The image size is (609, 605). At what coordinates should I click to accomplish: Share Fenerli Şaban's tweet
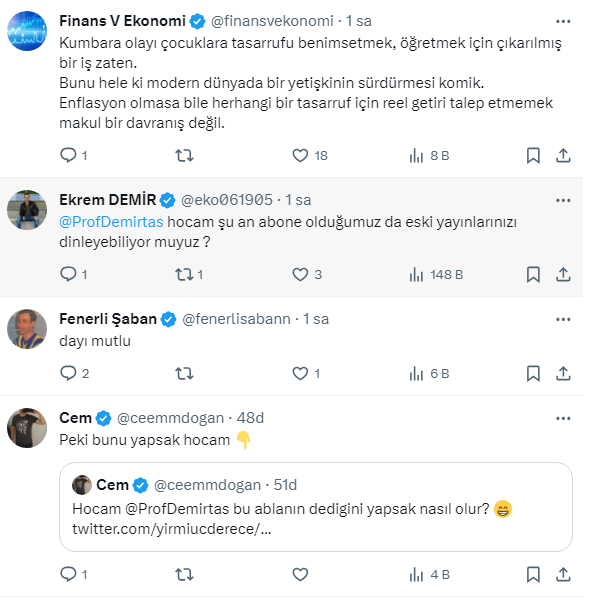(563, 373)
